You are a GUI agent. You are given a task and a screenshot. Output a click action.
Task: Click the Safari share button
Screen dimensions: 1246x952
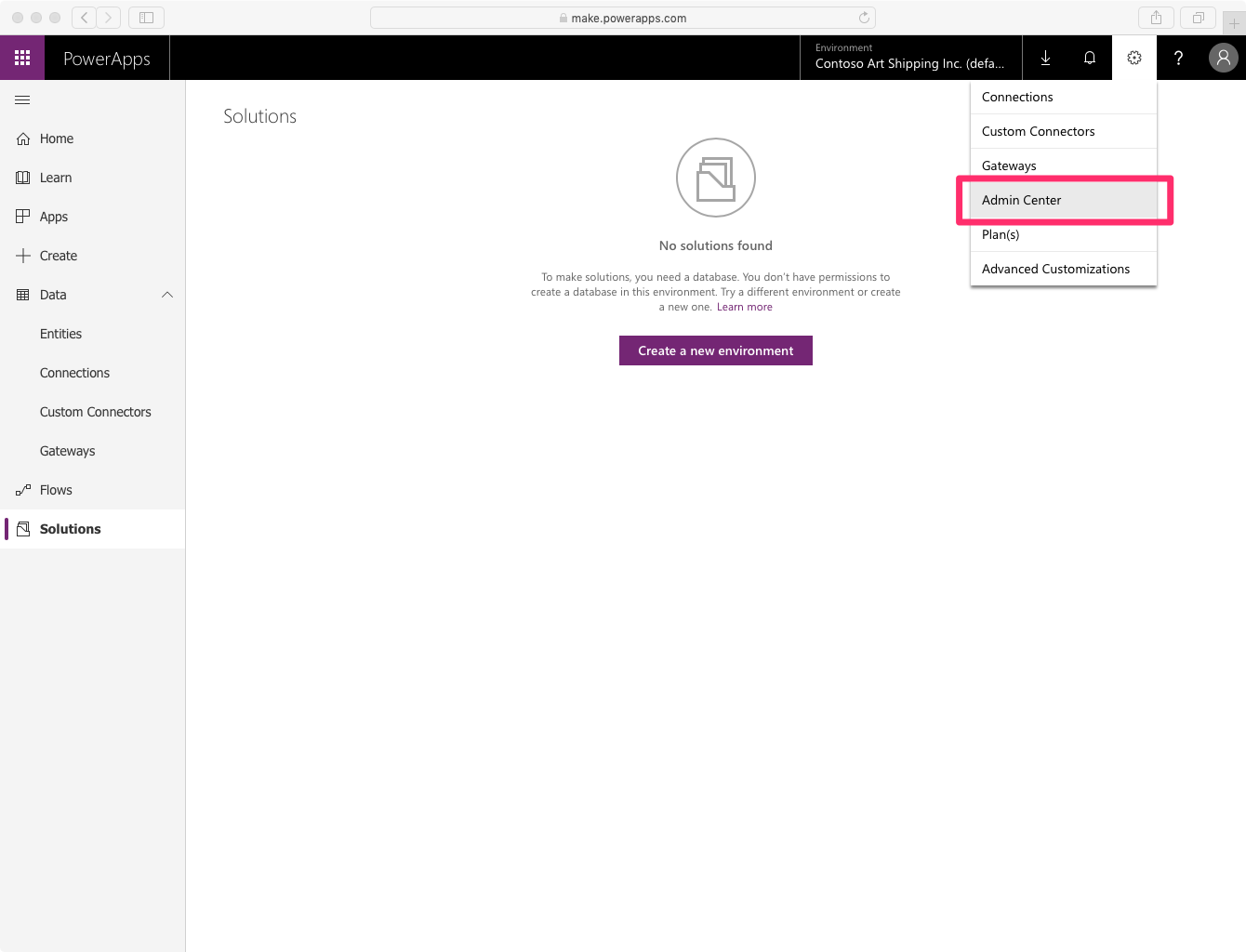coord(1156,18)
